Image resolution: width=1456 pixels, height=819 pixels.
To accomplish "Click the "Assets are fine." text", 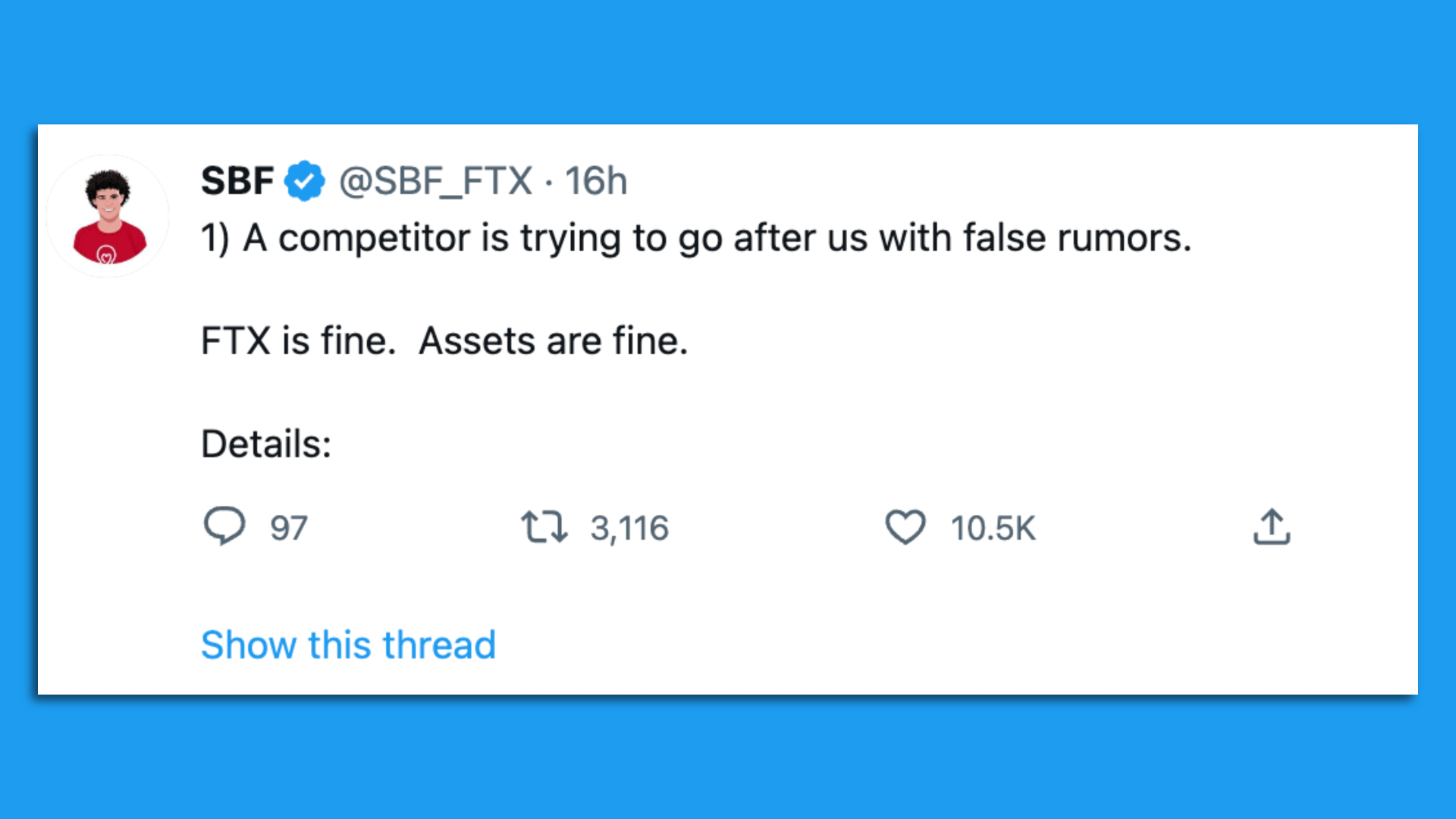I will 554,341.
